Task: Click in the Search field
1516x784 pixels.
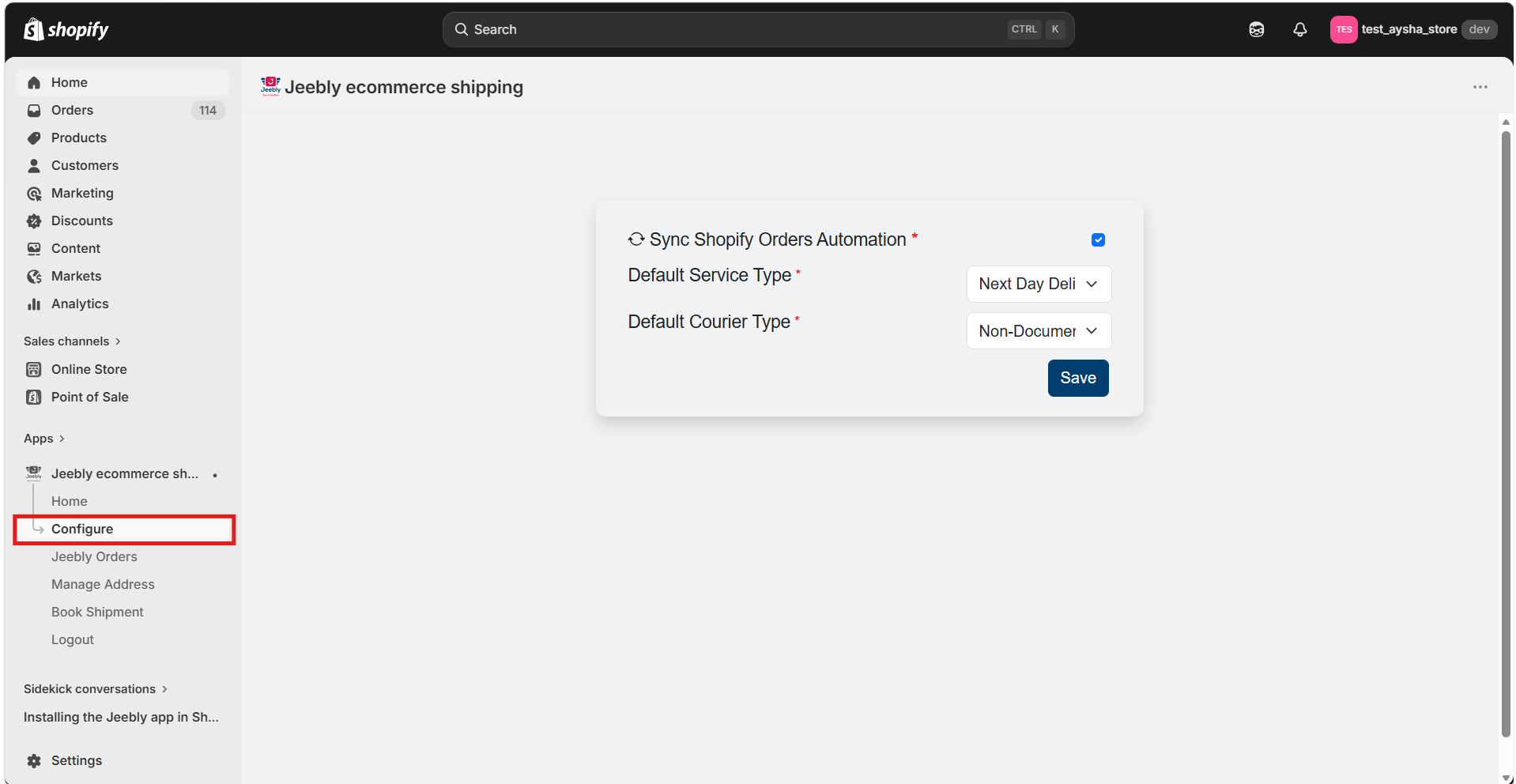Action: 758,29
